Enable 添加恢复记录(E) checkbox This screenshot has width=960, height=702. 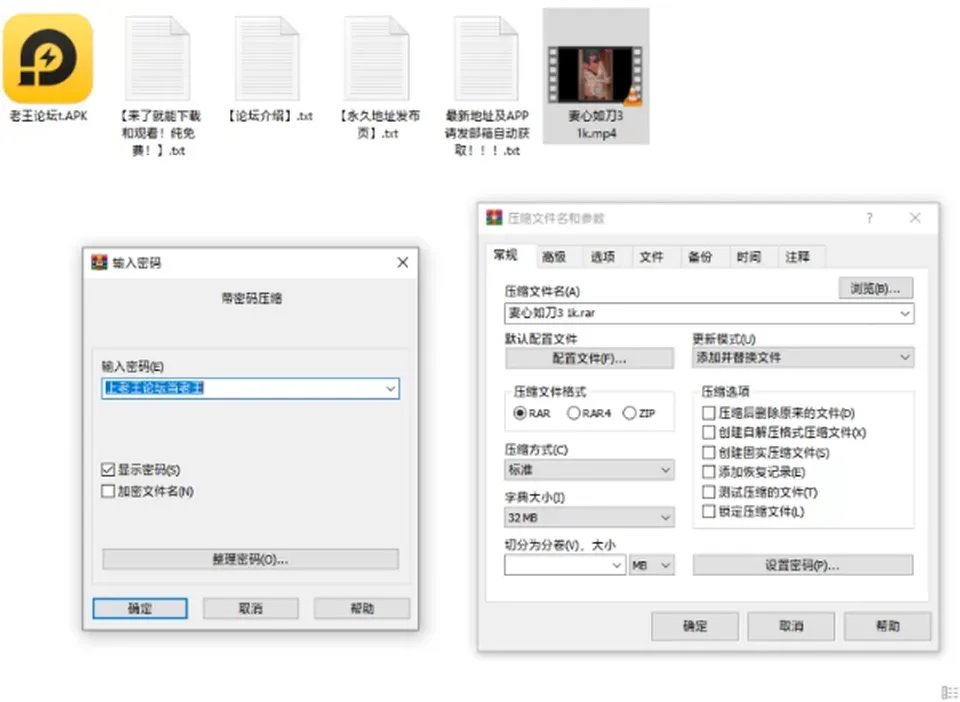(x=708, y=472)
